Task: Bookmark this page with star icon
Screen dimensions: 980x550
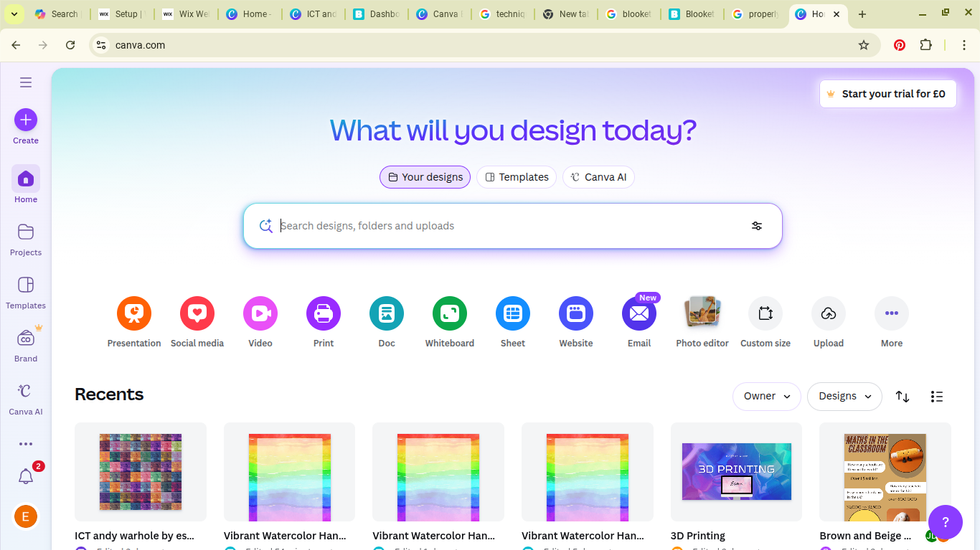Action: (x=863, y=45)
